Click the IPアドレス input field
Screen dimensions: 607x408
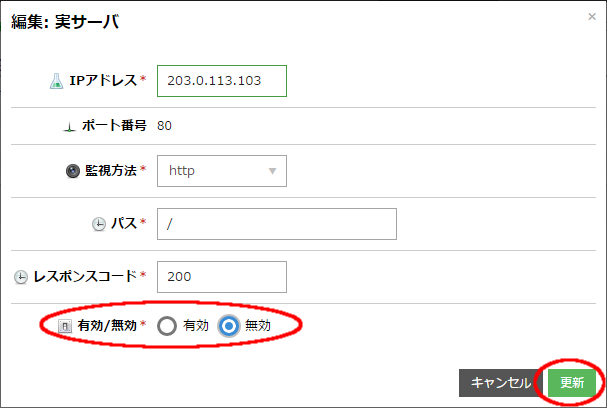tap(222, 81)
